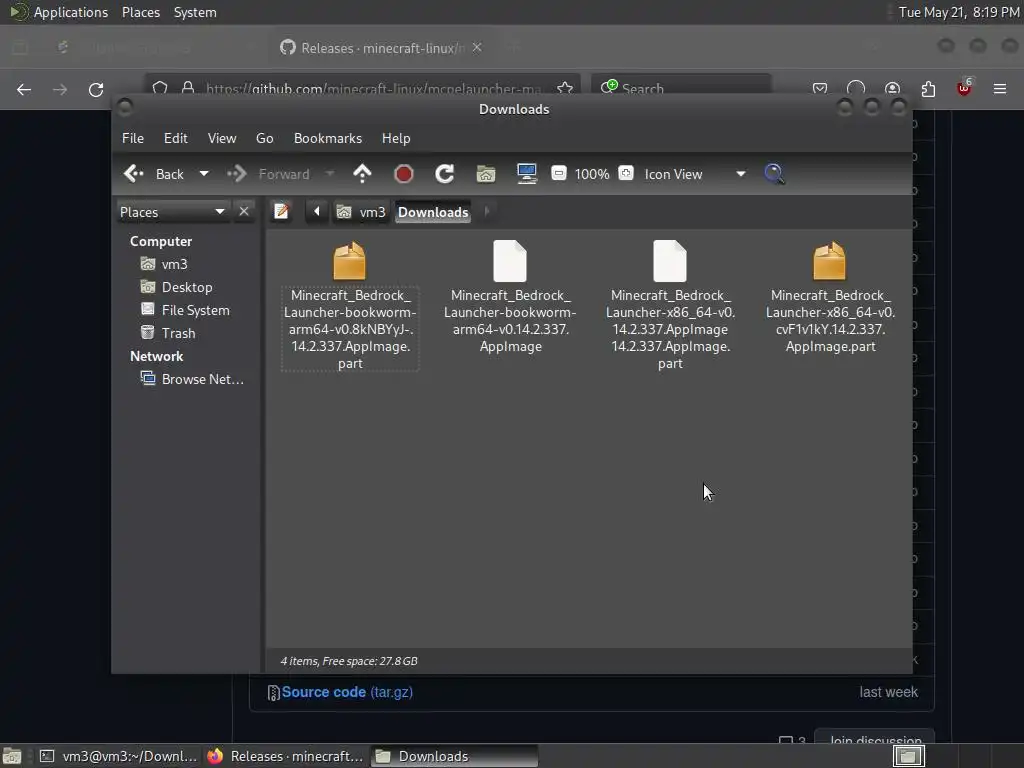The width and height of the screenshot is (1024, 768).
Task: Click the workspace switcher in bottom panel
Action: [x=908, y=756]
